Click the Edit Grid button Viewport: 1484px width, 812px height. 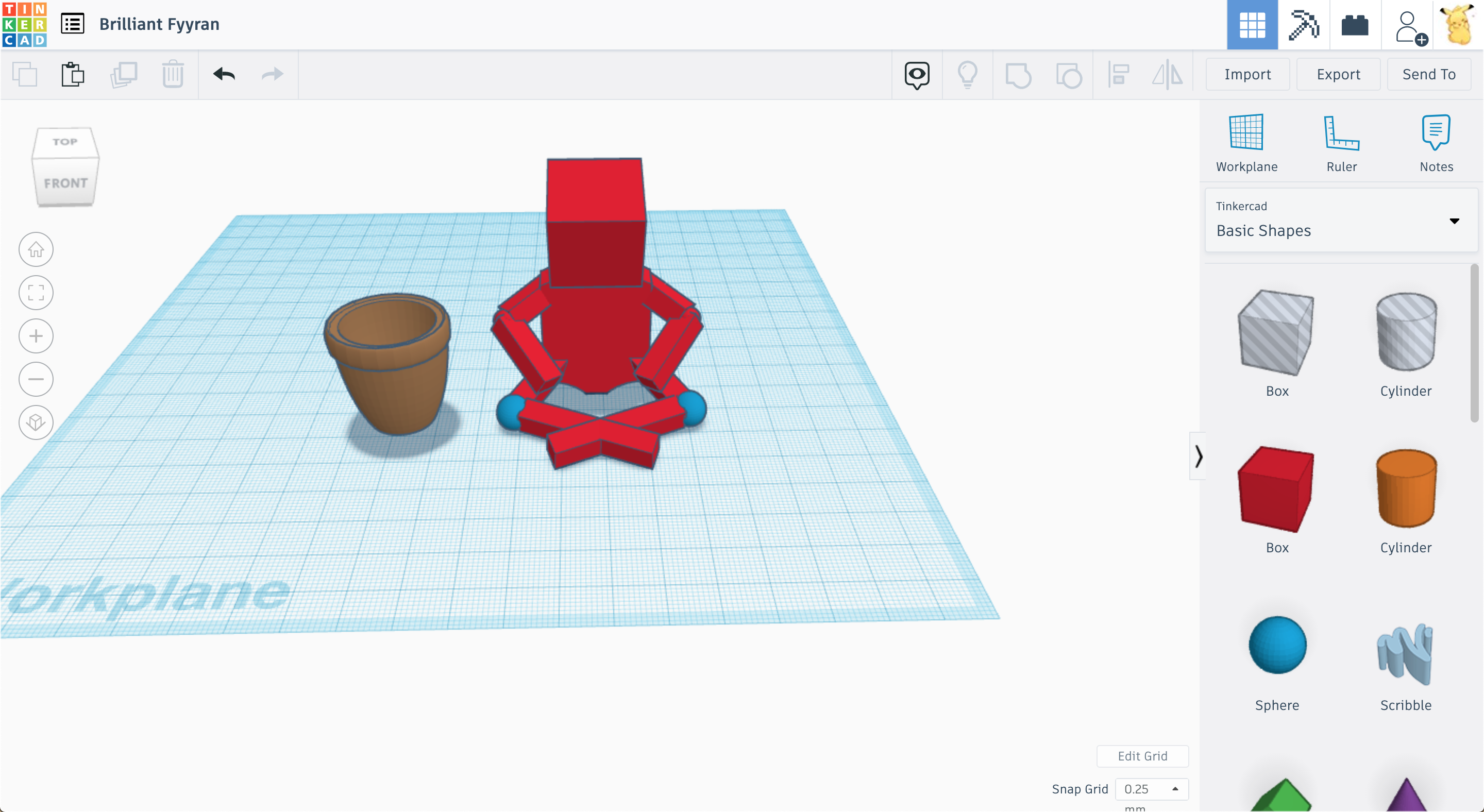[x=1142, y=756]
